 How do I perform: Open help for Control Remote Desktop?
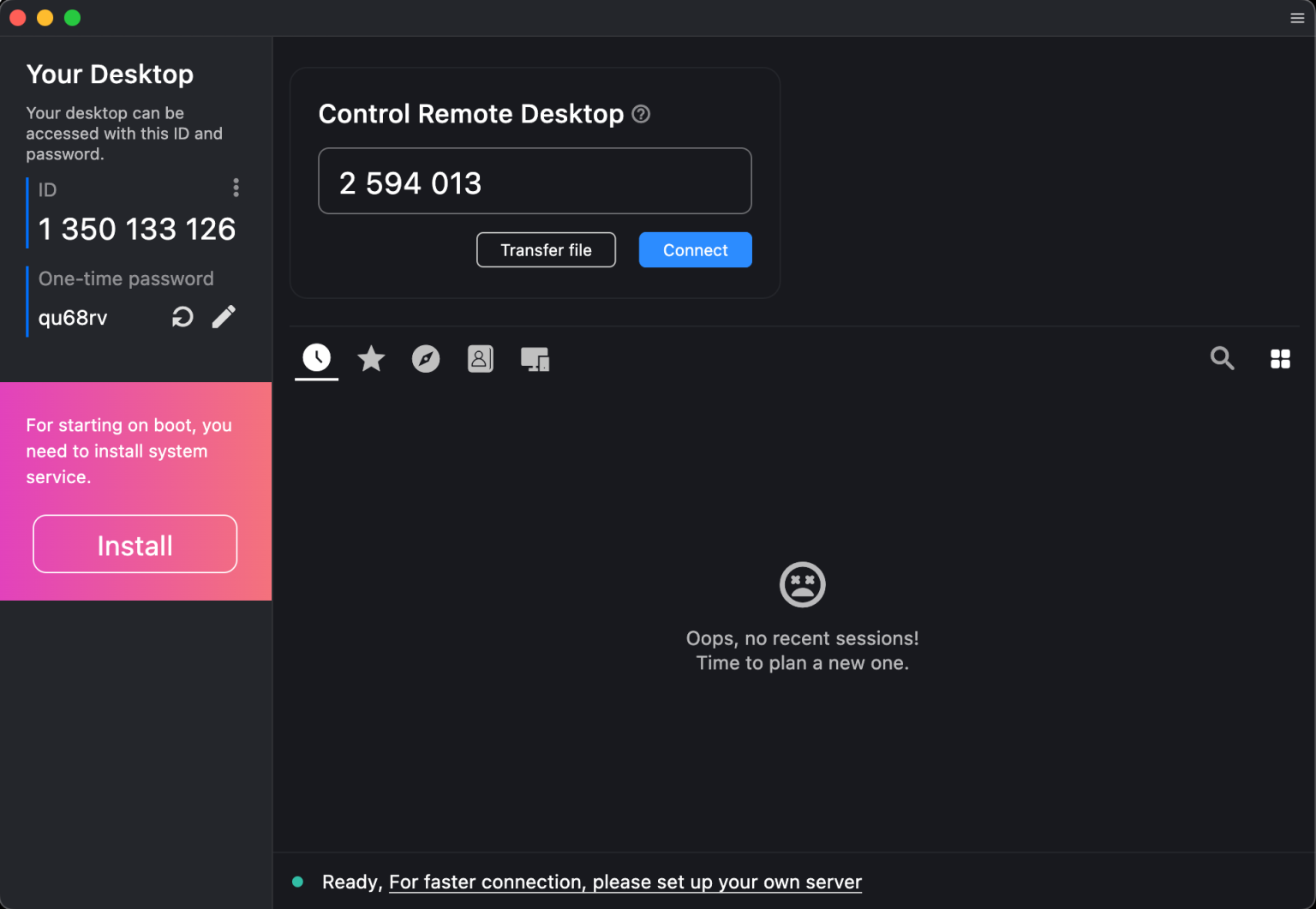point(641,114)
